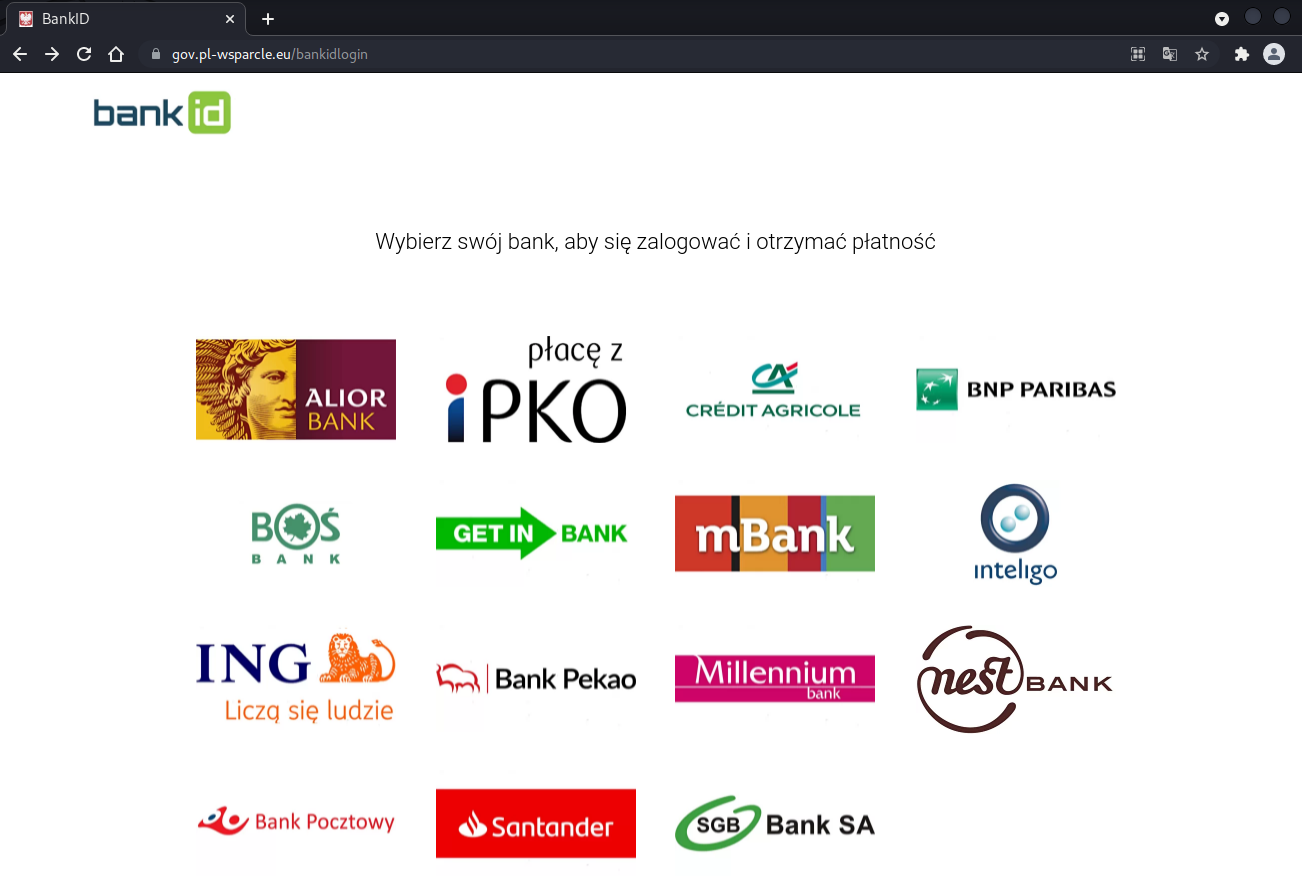
Task: Click the bank id header logo
Action: click(162, 112)
